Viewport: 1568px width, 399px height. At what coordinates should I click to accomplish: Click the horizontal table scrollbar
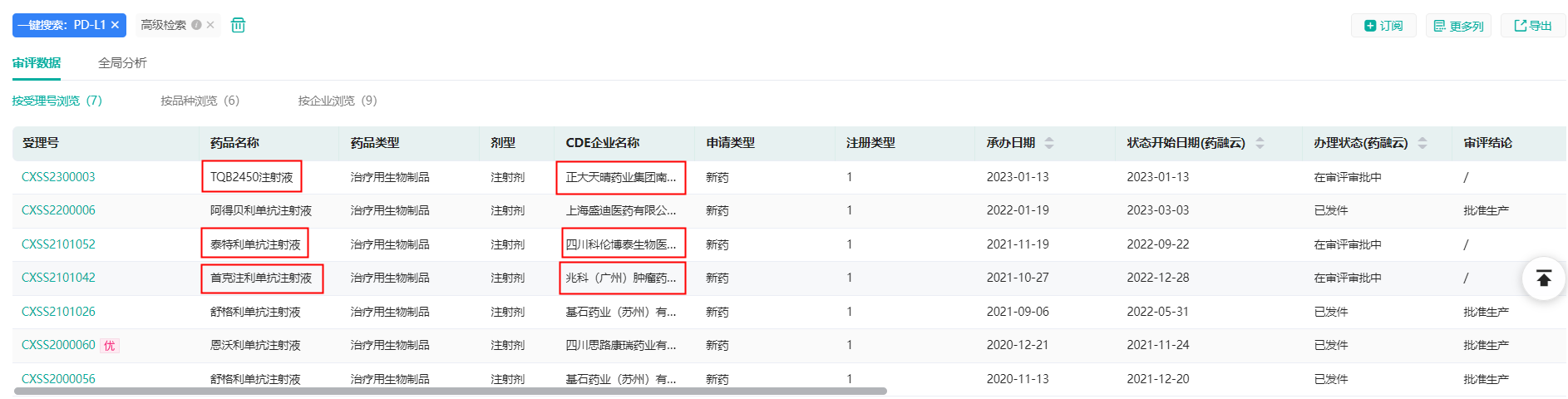pos(451,391)
